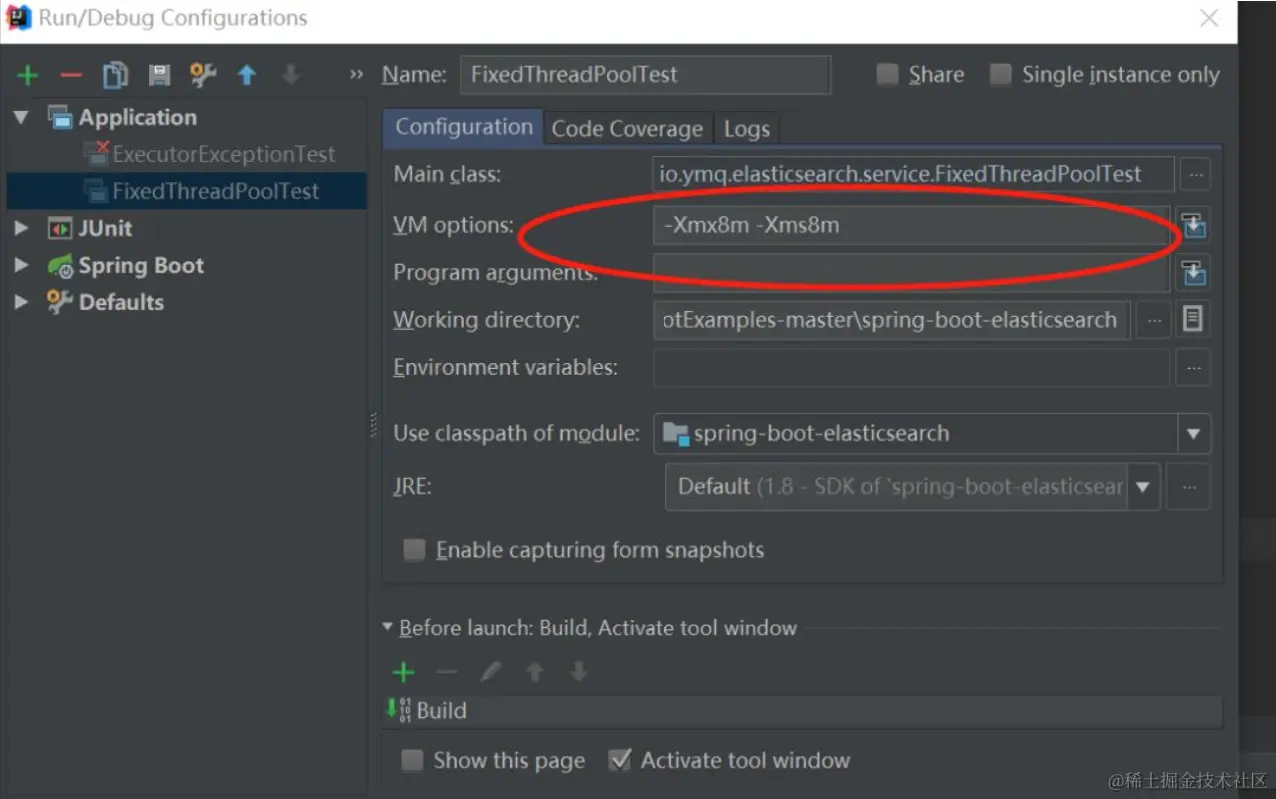The width and height of the screenshot is (1276, 799).
Task: Select FixedThreadPoolTest configuration in tree
Action: click(216, 191)
